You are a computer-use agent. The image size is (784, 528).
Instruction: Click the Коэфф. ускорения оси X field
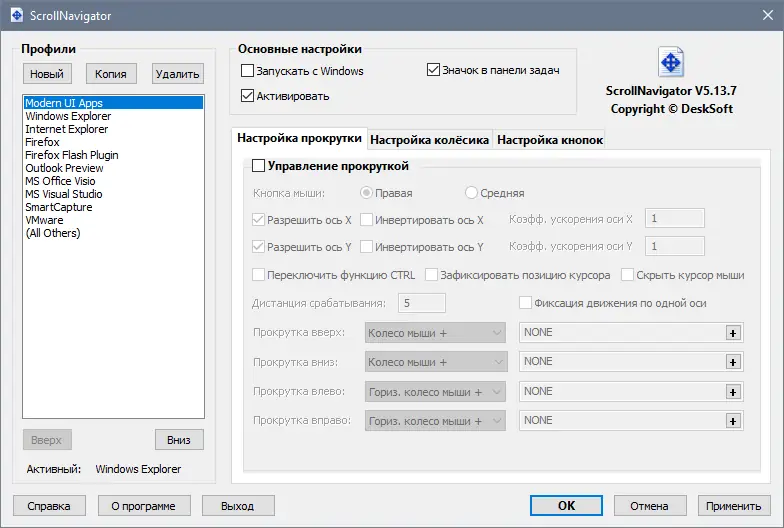pyautogui.click(x=674, y=218)
